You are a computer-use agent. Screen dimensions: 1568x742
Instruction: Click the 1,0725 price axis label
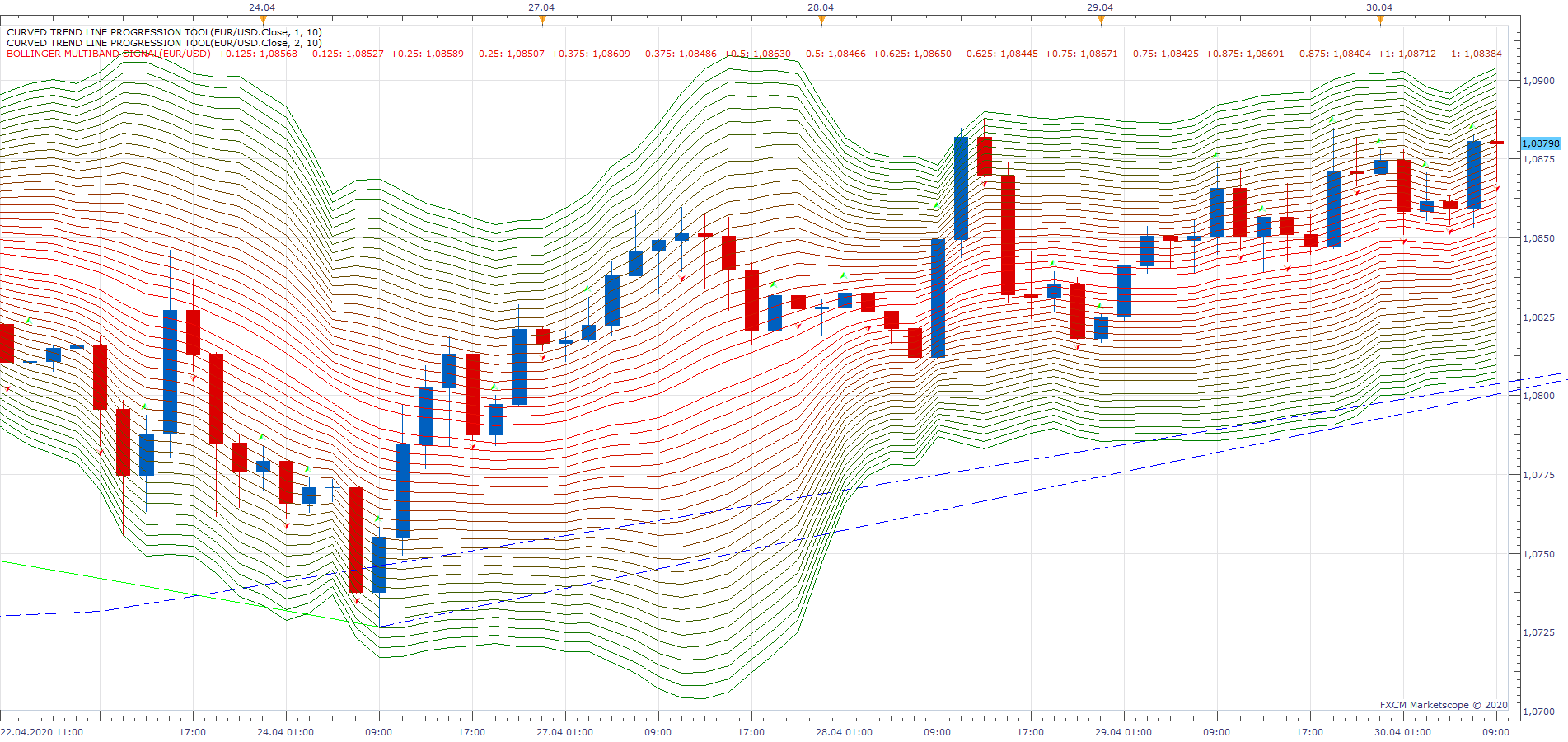(1539, 632)
